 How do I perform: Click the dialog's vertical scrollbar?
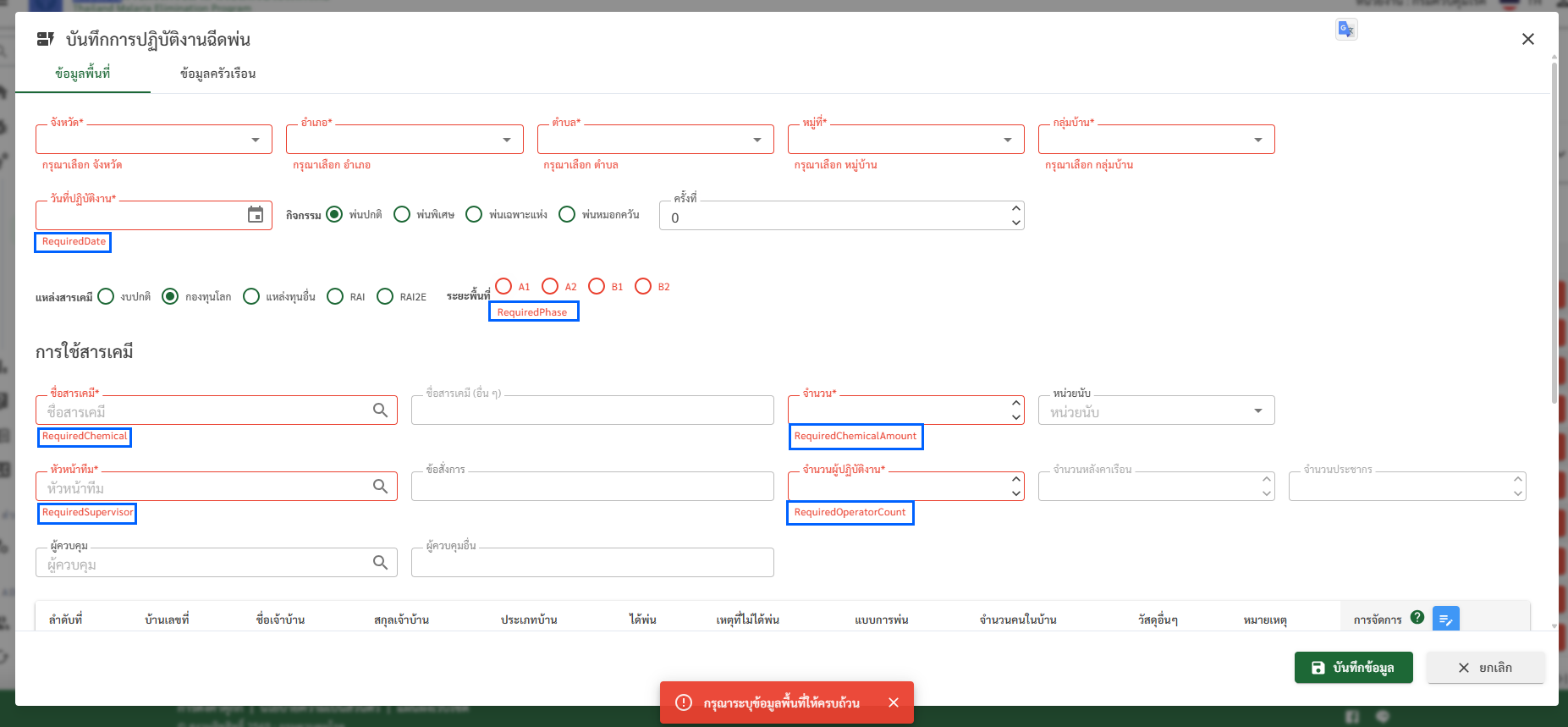coord(1554,229)
